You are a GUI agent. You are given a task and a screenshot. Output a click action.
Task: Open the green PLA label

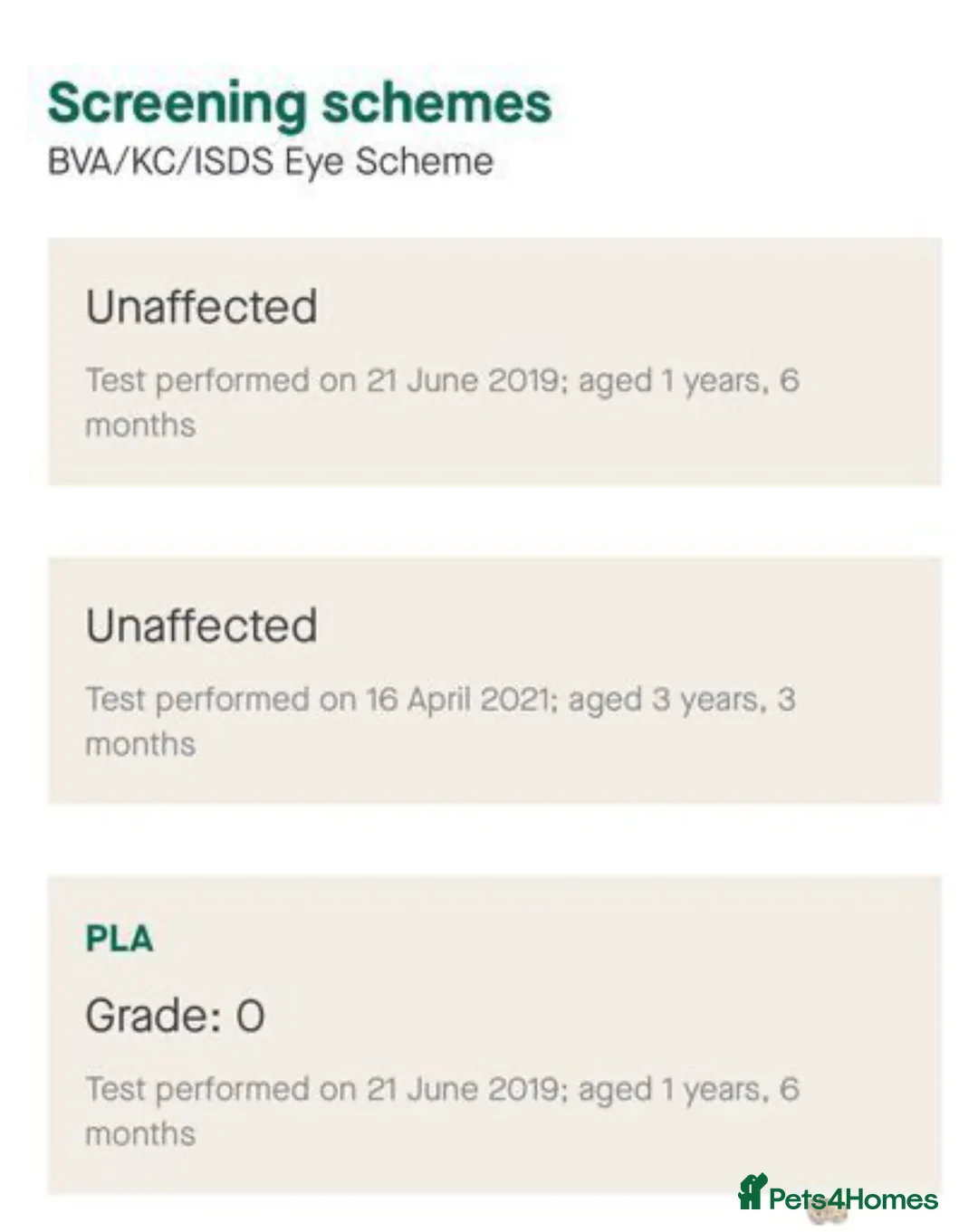(120, 939)
